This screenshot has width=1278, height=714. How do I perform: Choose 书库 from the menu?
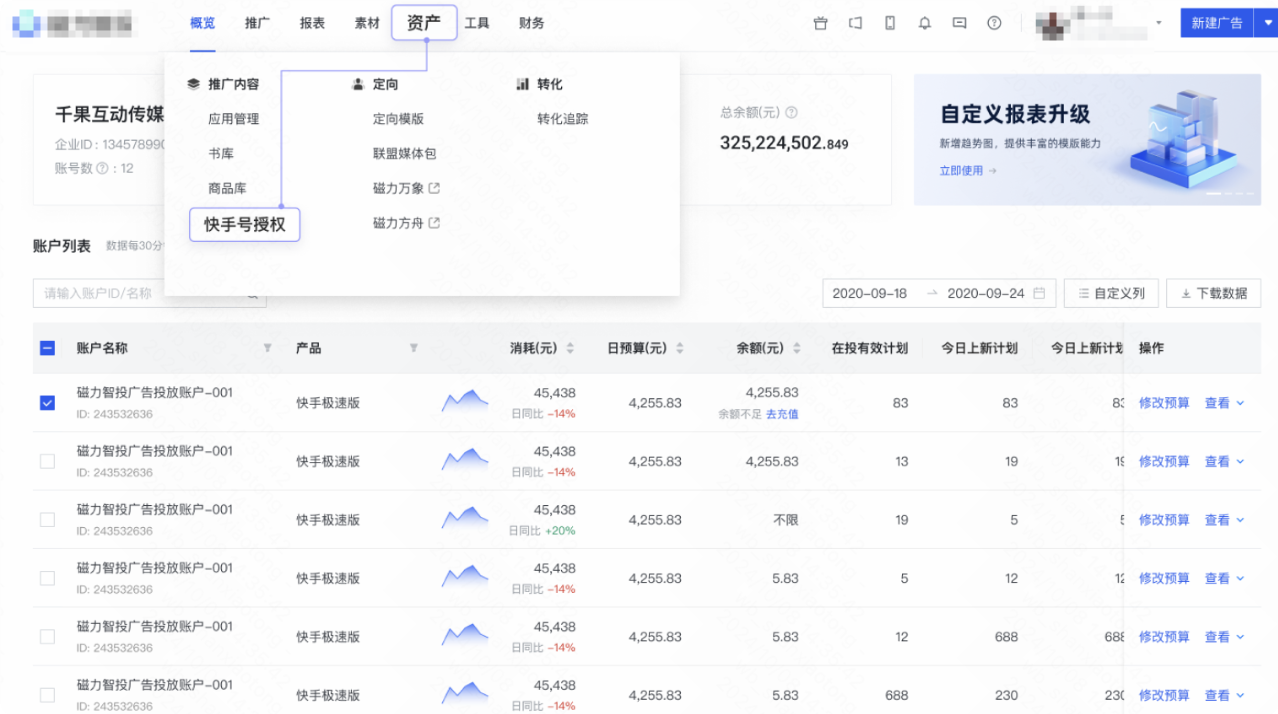221,154
